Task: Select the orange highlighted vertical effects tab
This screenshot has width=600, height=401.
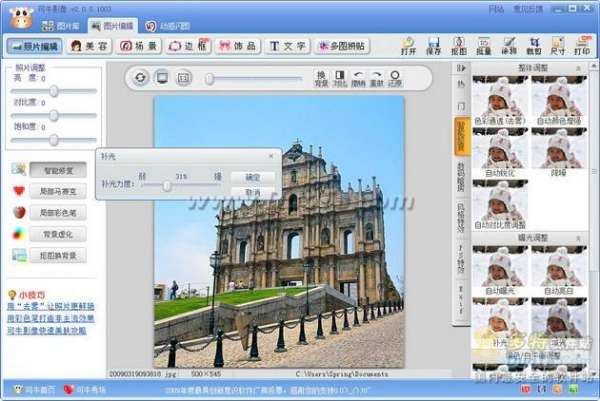Action: 461,136
